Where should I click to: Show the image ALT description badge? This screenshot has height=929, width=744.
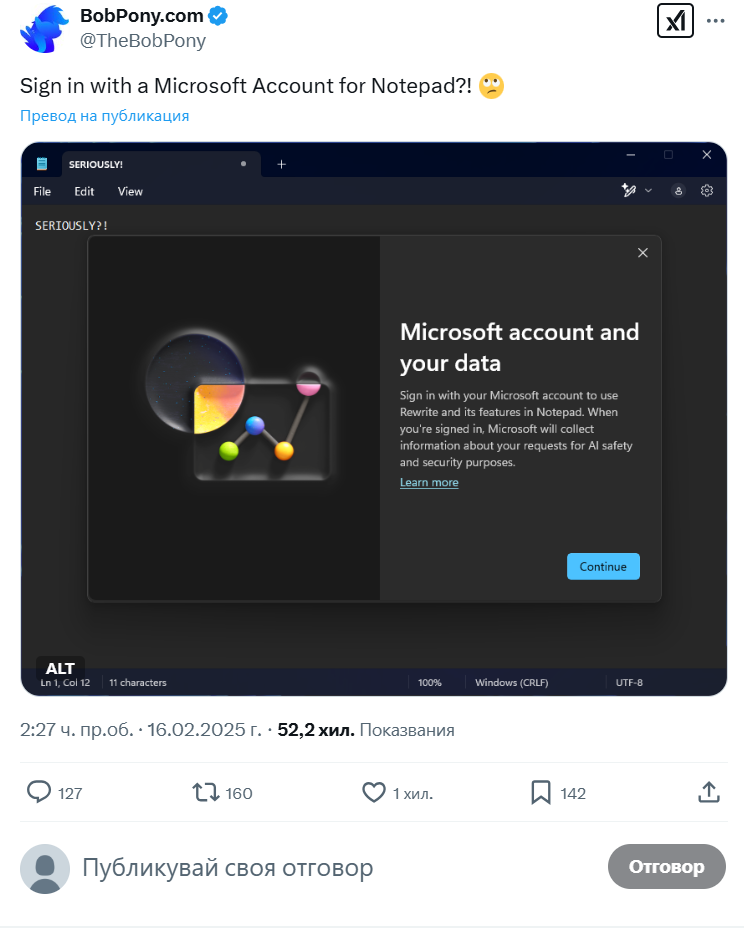coord(60,668)
